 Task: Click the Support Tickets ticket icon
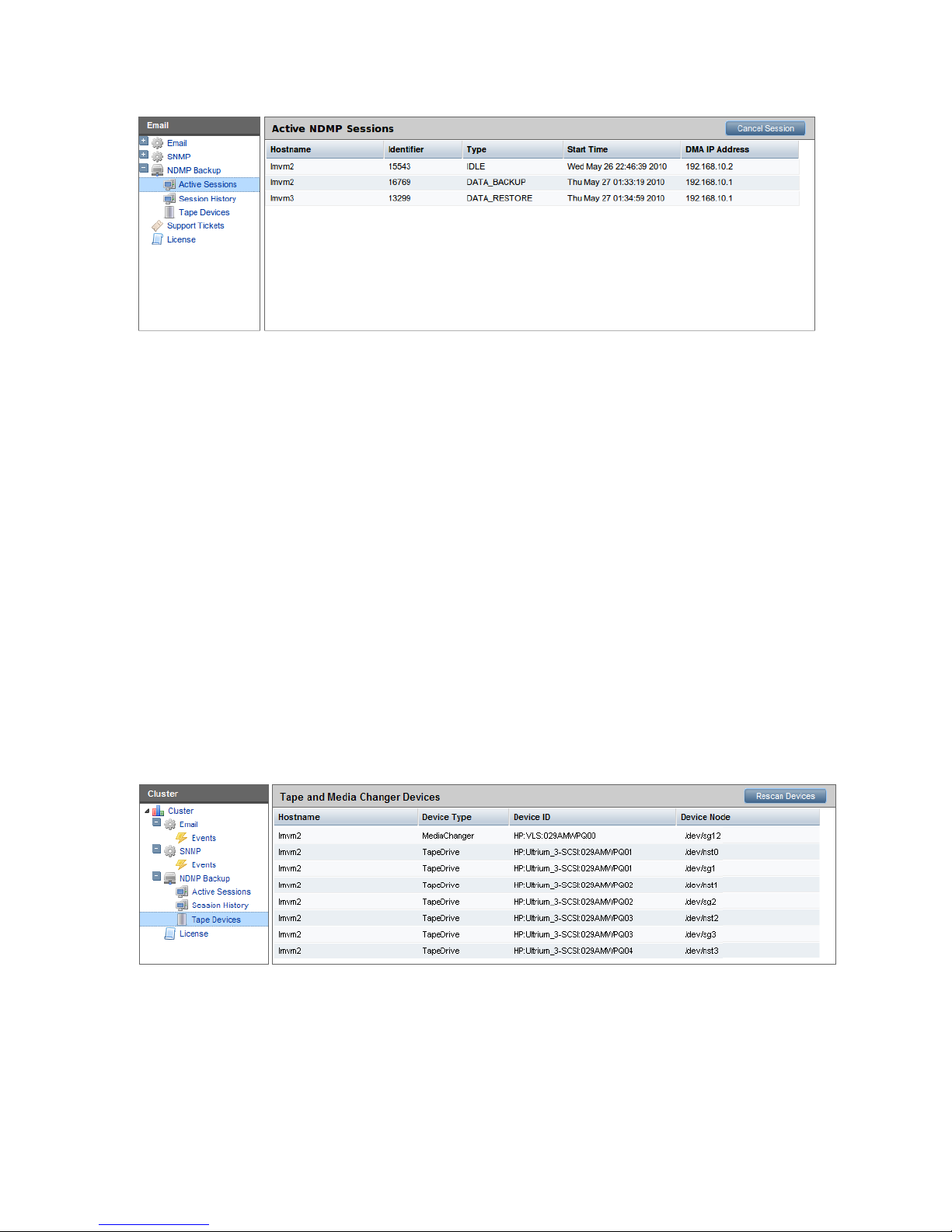tap(157, 226)
